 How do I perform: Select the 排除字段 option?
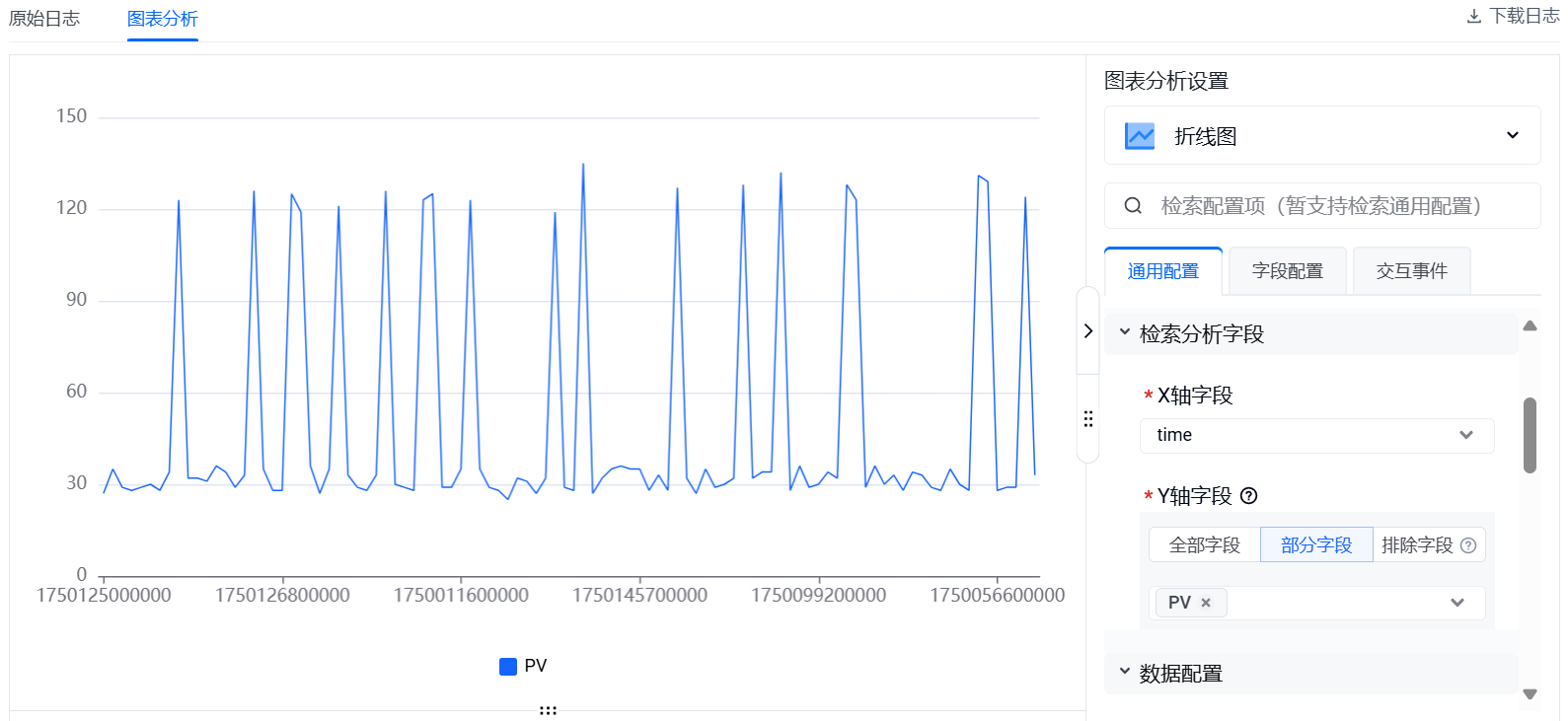coord(1417,545)
